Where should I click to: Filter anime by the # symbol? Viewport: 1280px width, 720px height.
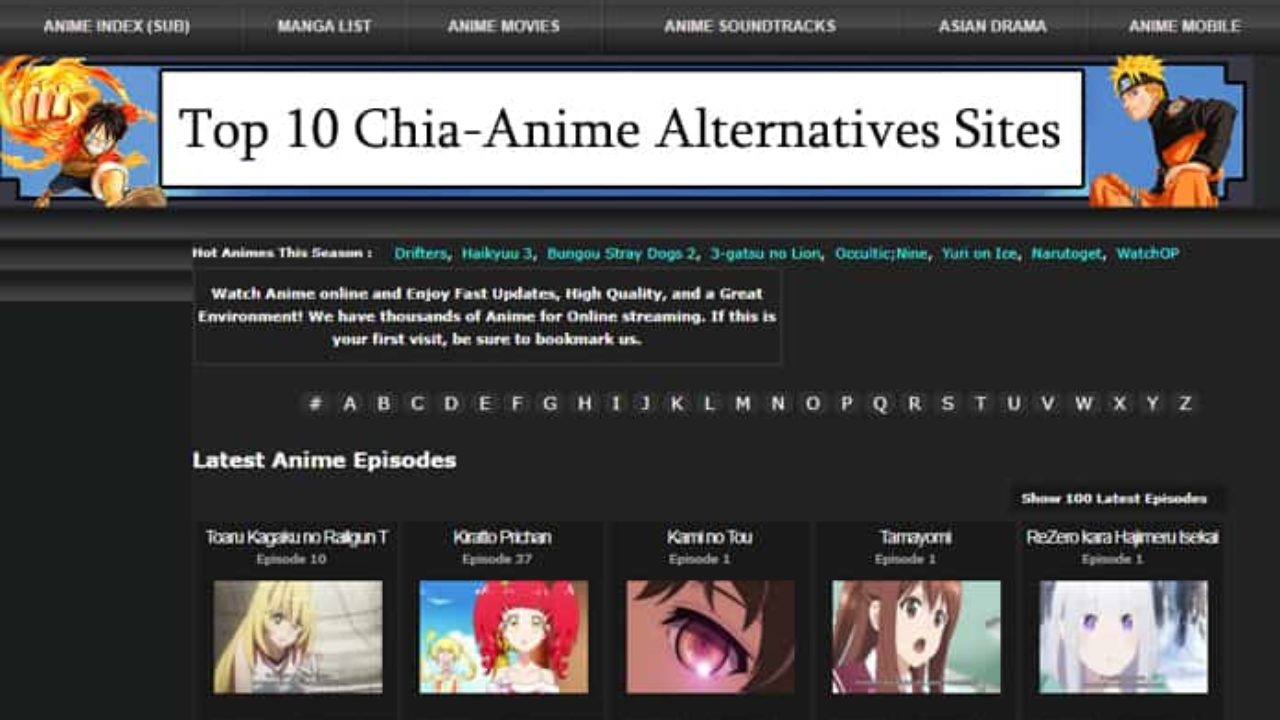tap(315, 404)
